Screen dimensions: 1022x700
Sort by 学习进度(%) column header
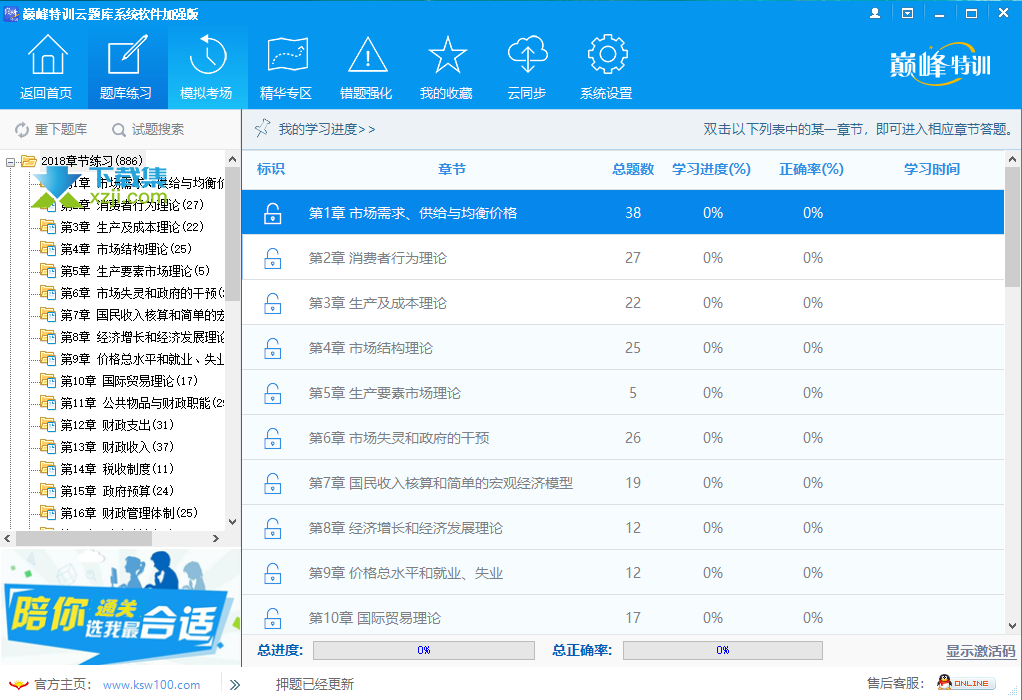[711, 169]
